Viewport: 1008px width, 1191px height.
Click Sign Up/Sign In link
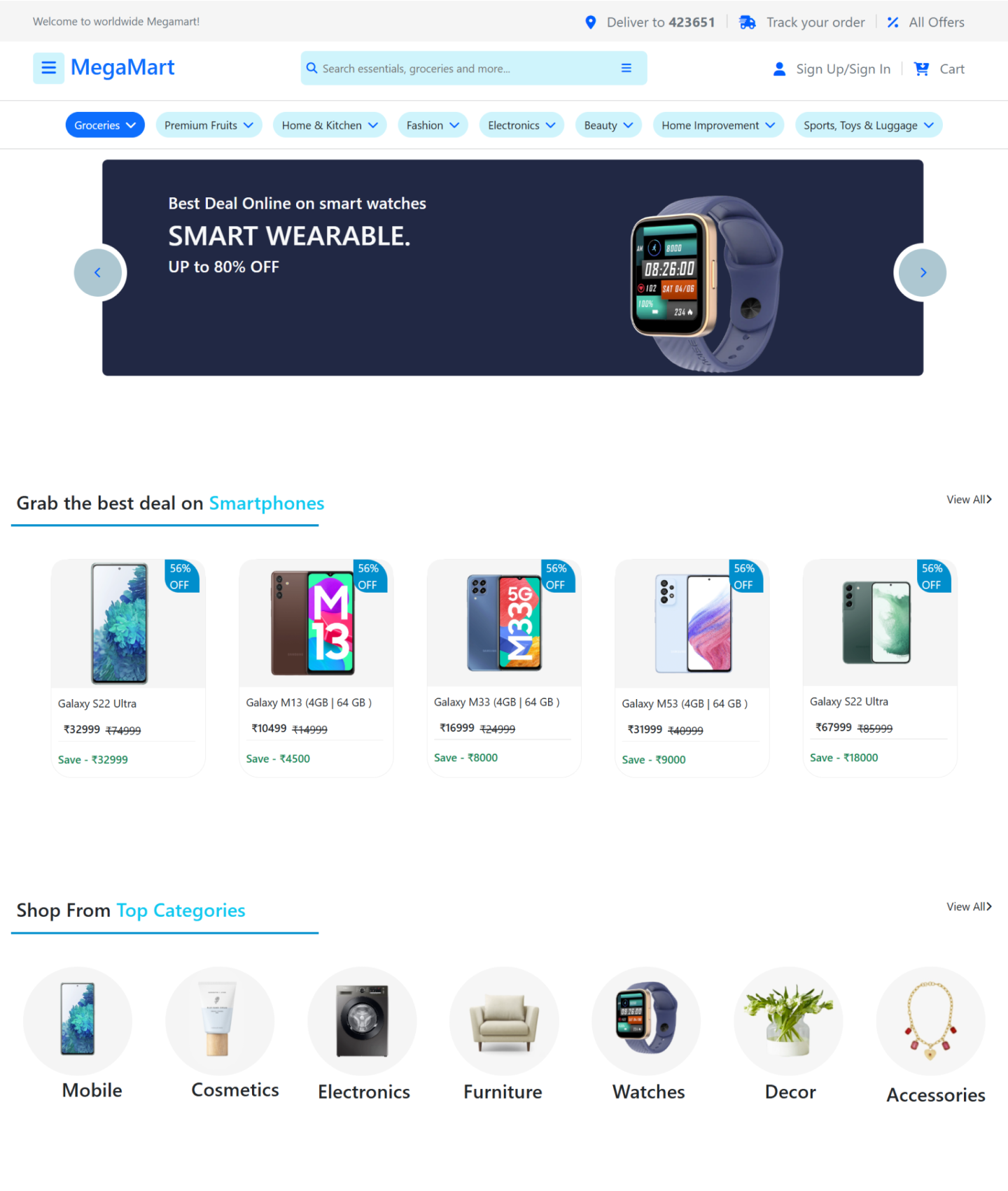pyautogui.click(x=843, y=69)
